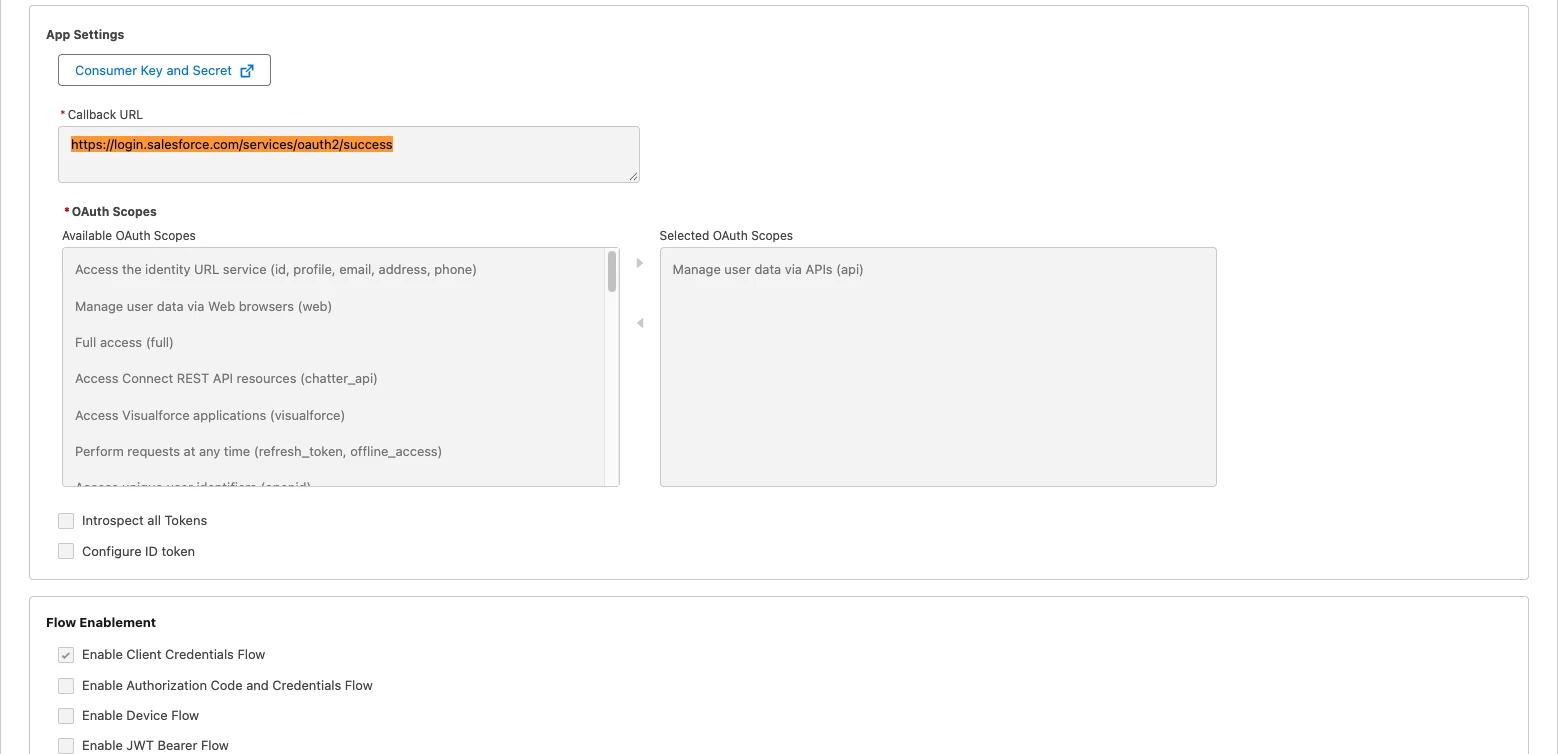Click into the Callback URL field
Viewport: 1558px width, 754px height.
click(x=349, y=154)
